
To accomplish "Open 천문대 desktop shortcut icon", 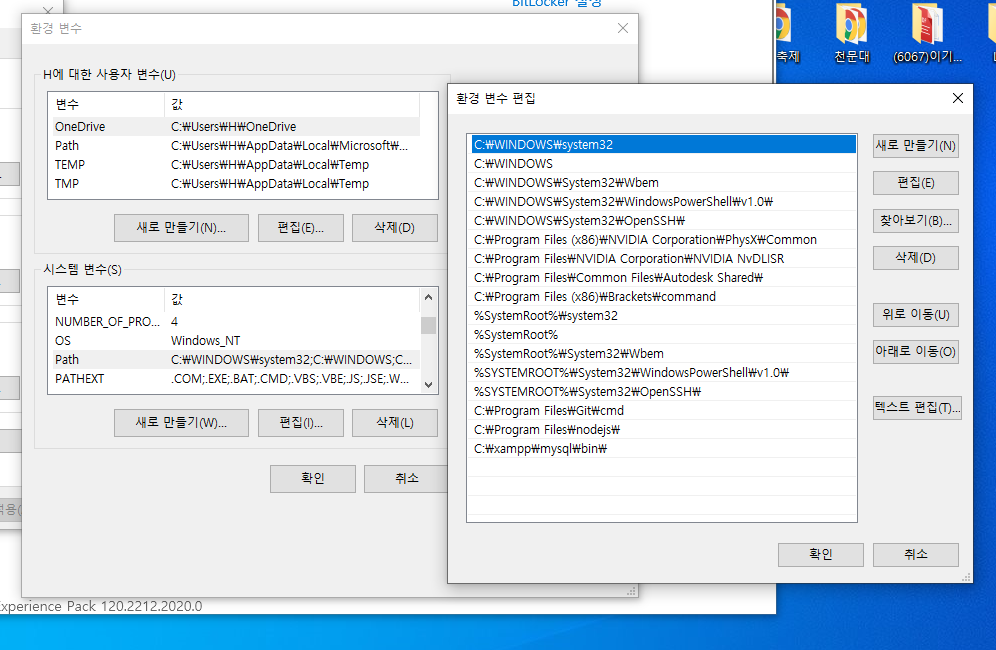I will (x=851, y=33).
